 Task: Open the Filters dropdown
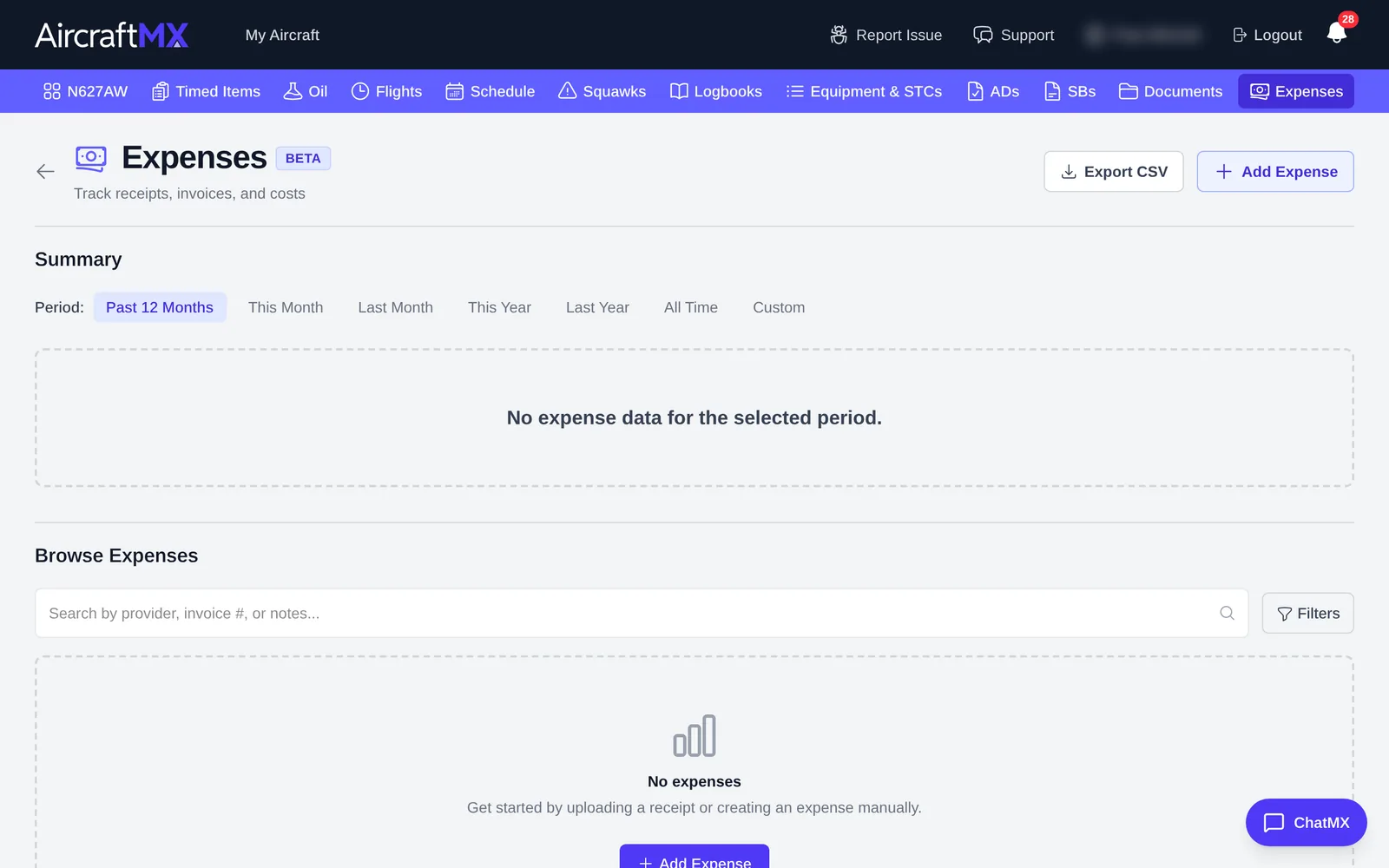(x=1308, y=614)
